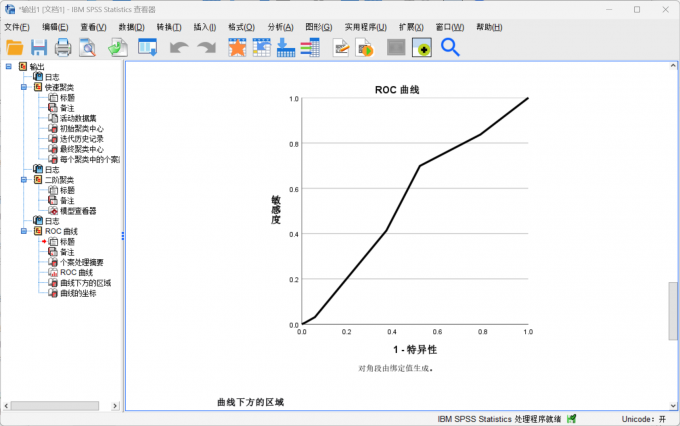Viewport: 680px width, 426px height.
Task: Collapse the 快速聚类 tree branch
Action: pos(24,87)
